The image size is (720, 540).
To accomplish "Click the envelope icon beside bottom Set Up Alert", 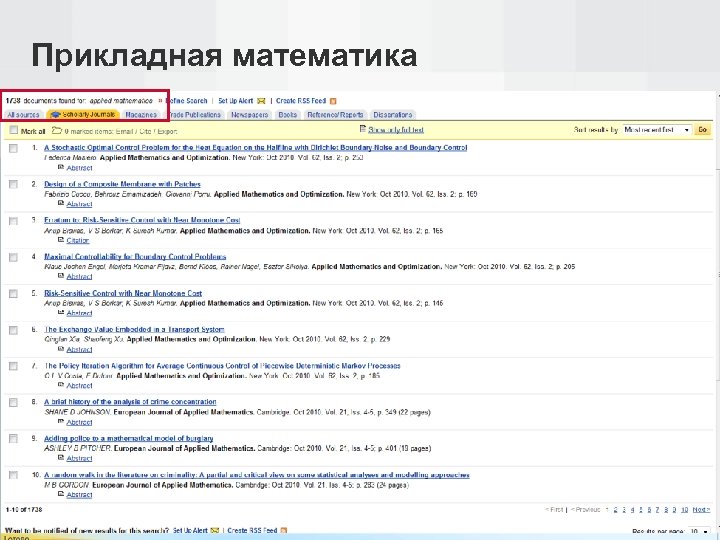I will click(x=214, y=530).
